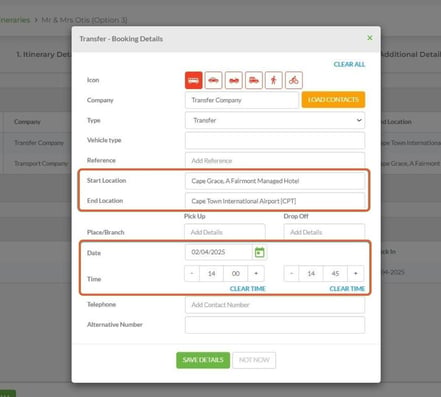Click the pick up hour value 14
Screen dimensions: 441x397
pyautogui.click(x=212, y=274)
